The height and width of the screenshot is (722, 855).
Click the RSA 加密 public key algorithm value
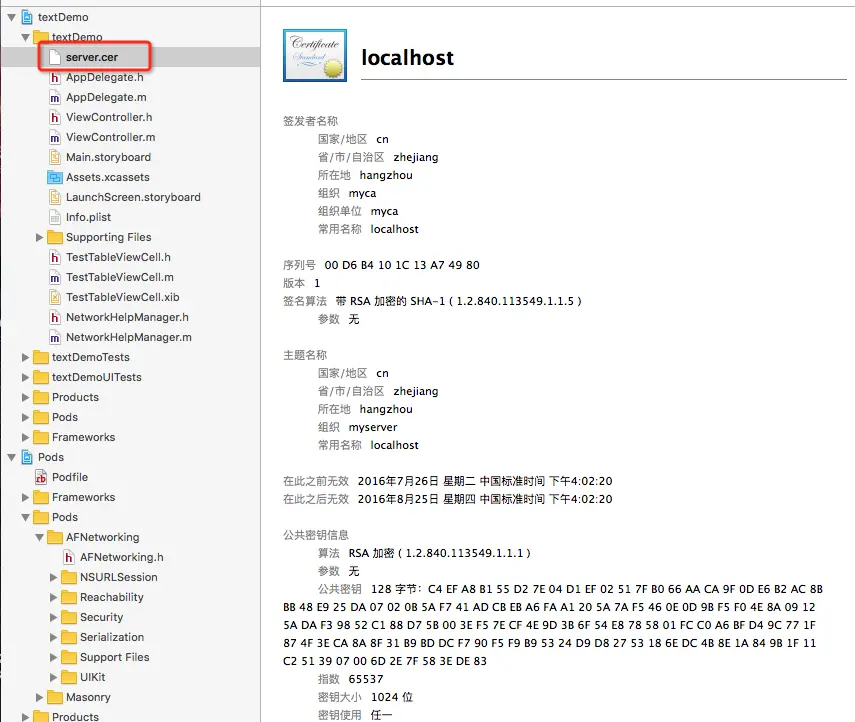point(439,553)
